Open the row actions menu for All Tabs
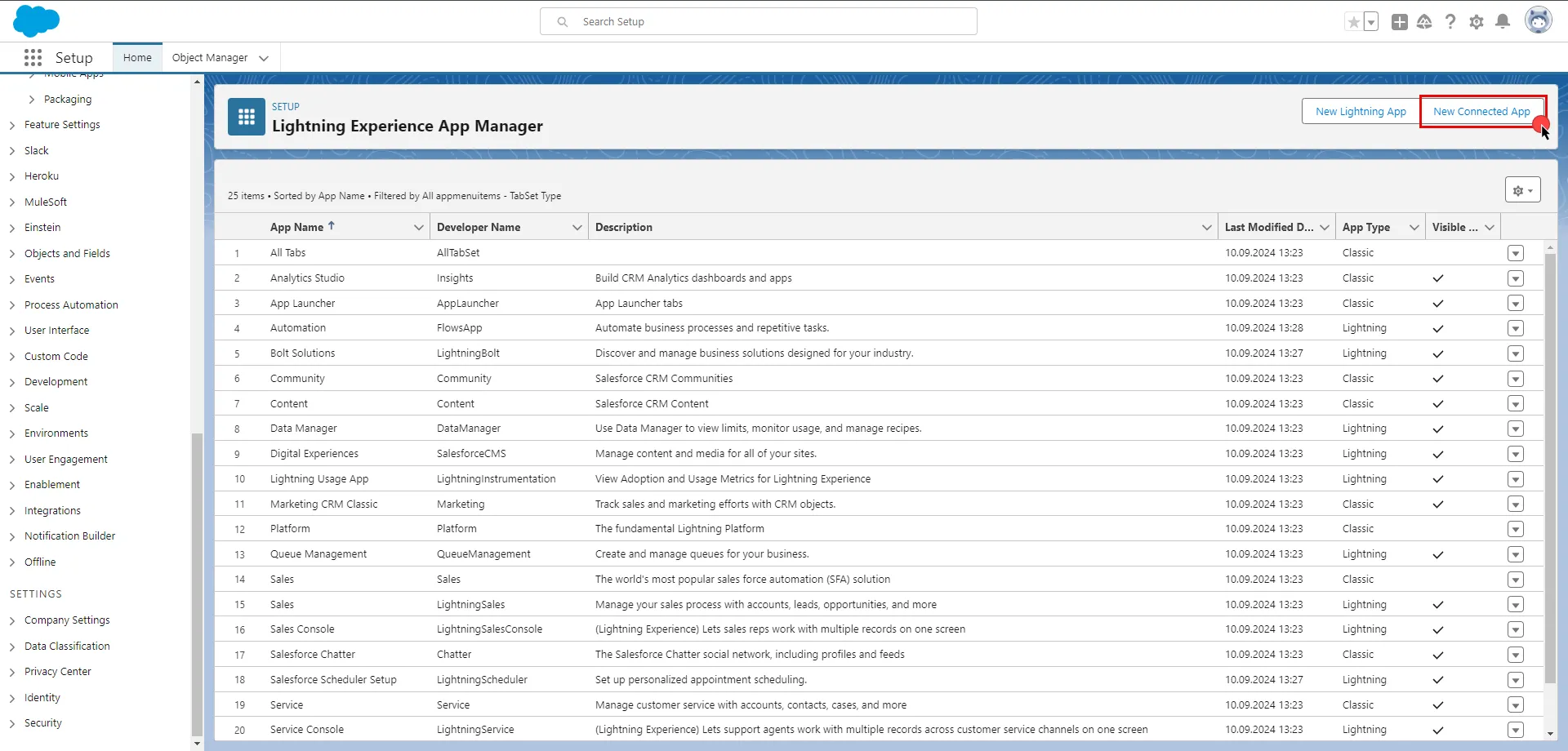 point(1516,253)
